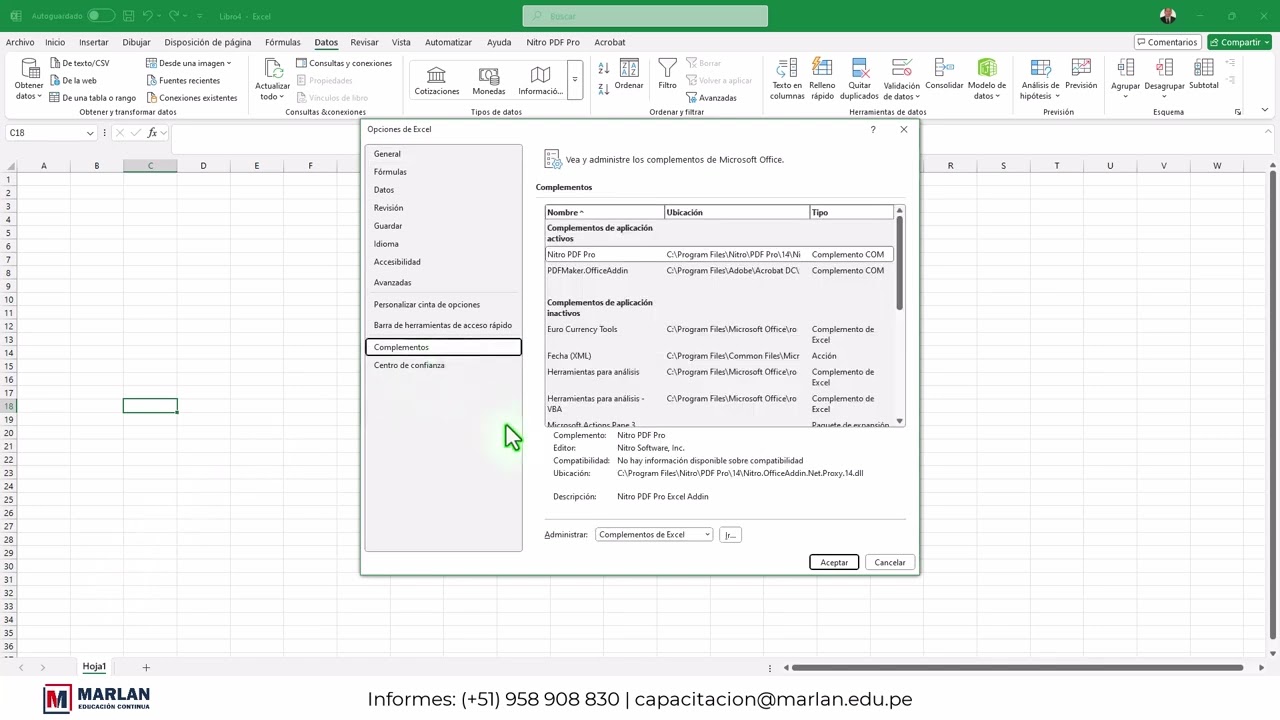Open the Name Box dropdown arrow

pyautogui.click(x=90, y=133)
